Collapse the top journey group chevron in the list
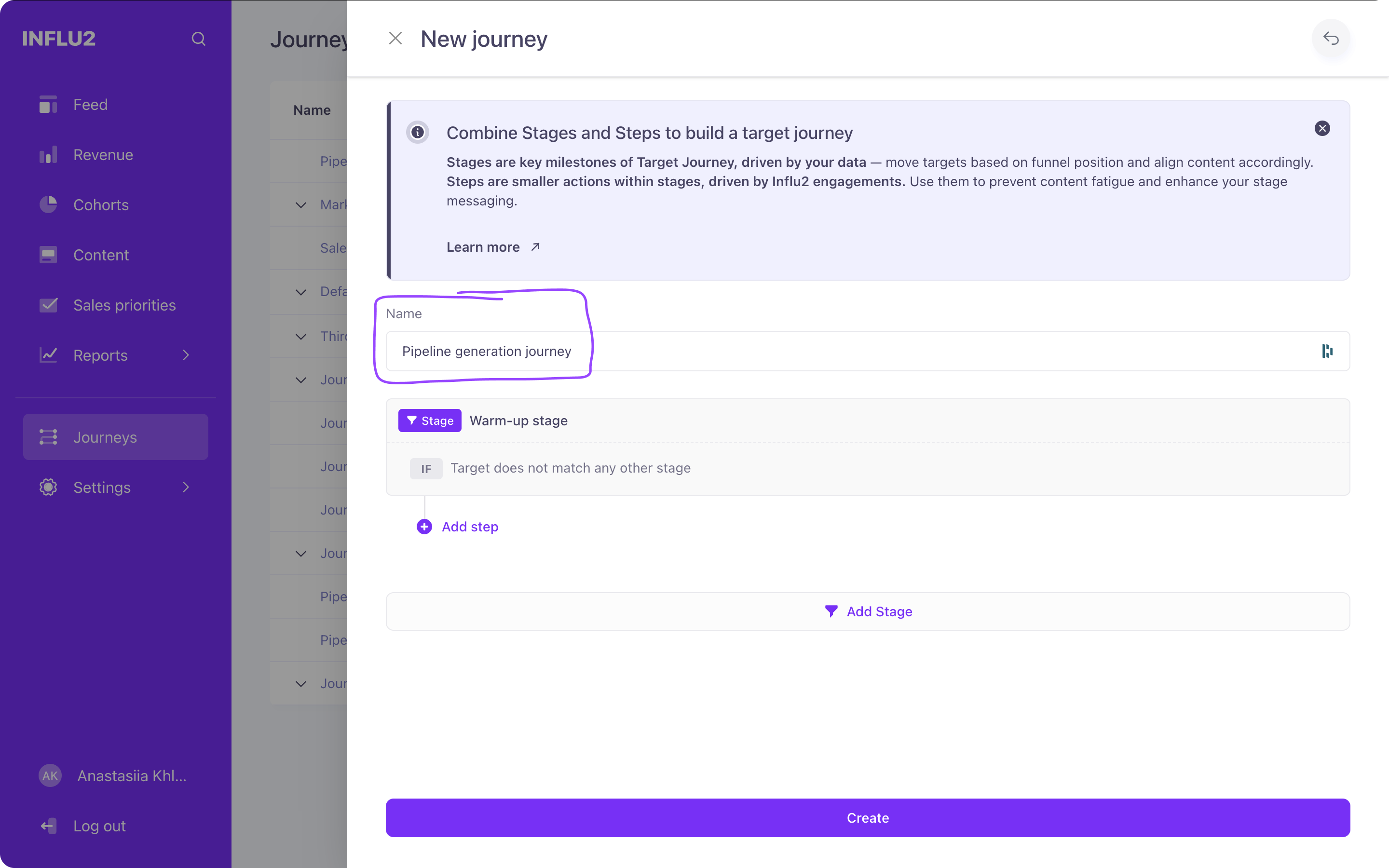 (301, 204)
